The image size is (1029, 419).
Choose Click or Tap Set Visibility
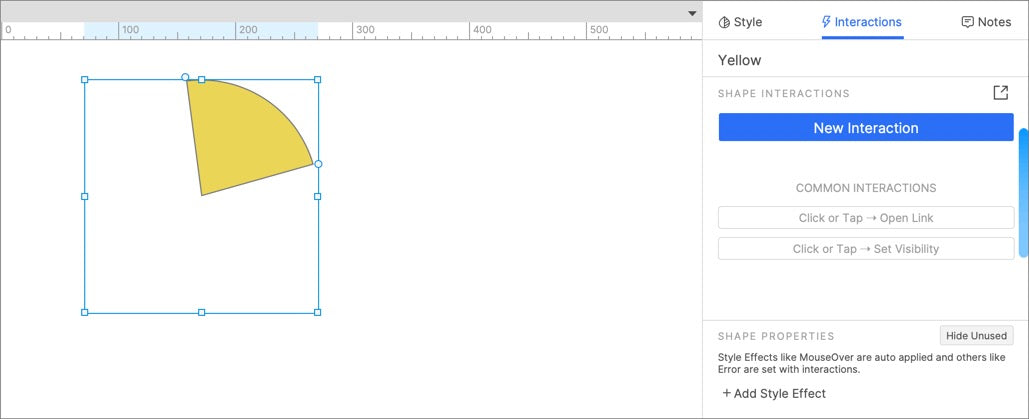[x=866, y=249]
